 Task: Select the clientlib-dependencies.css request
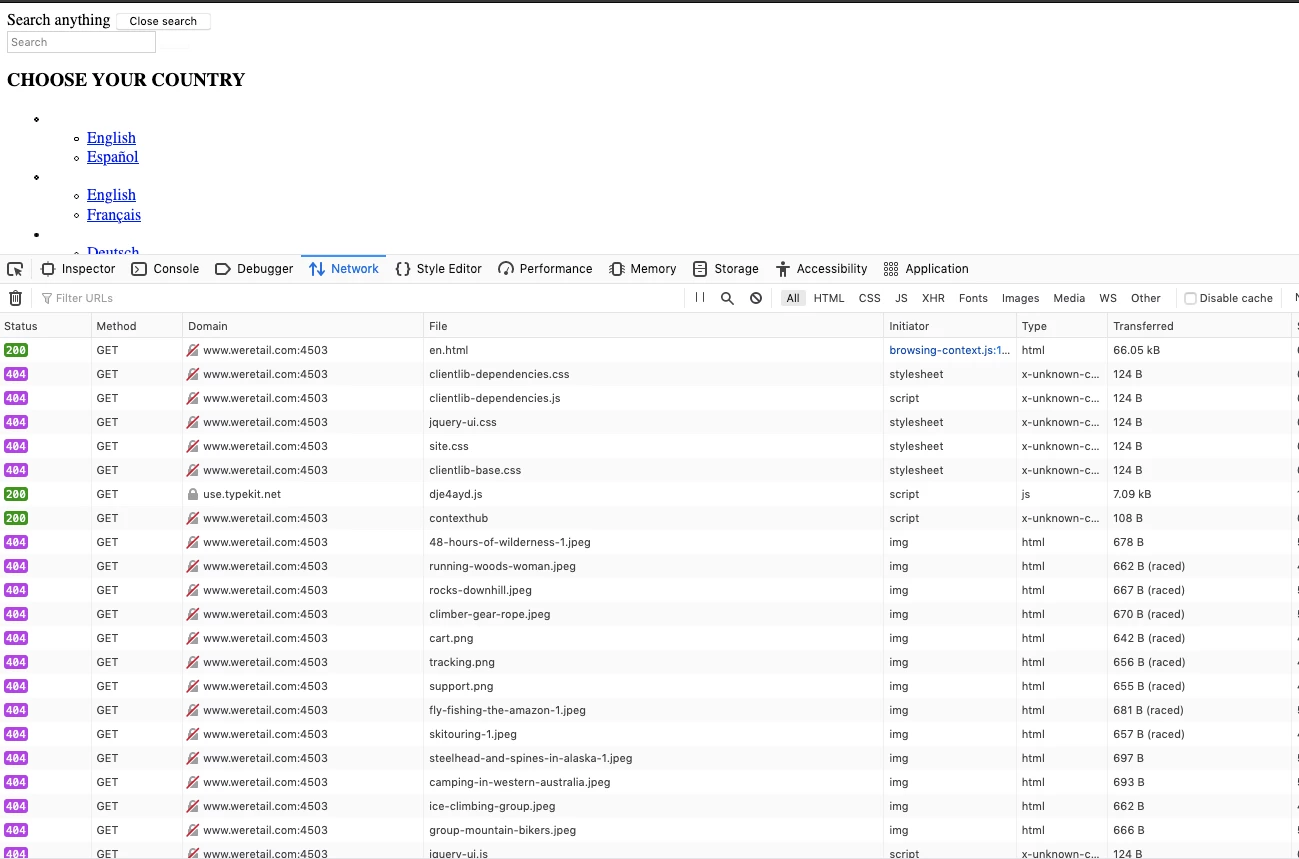pos(649,374)
